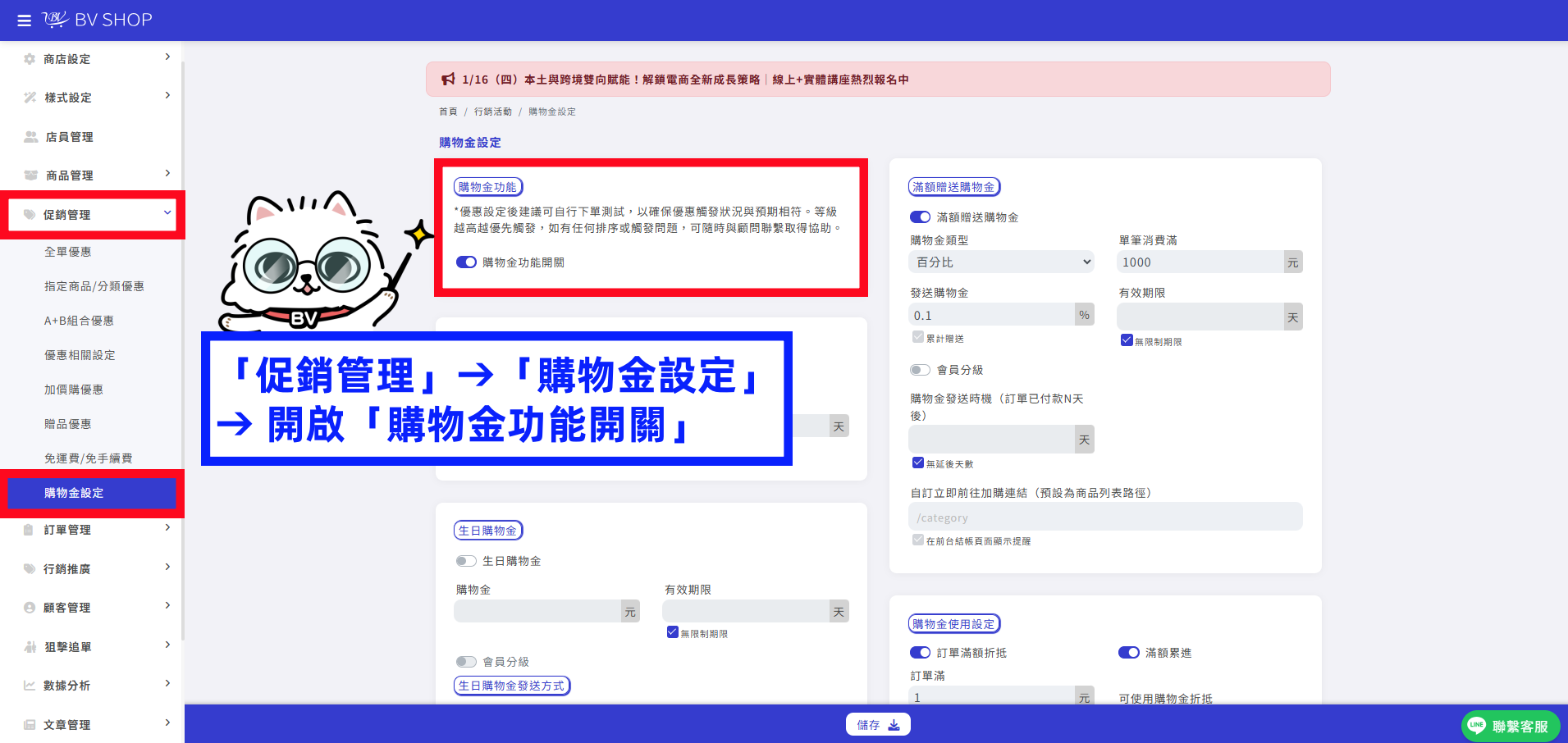The image size is (1568, 743).
Task: Open the 全單優惠 submenu item
Action: tap(68, 252)
